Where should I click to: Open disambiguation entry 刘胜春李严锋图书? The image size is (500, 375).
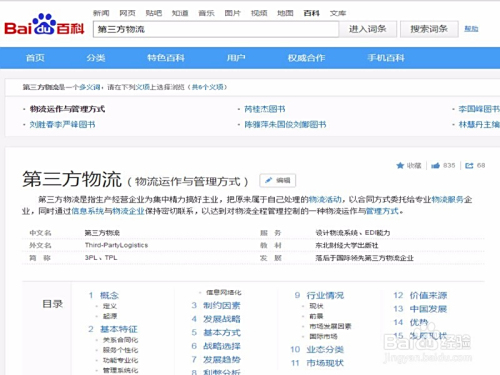pyautogui.click(x=62, y=125)
